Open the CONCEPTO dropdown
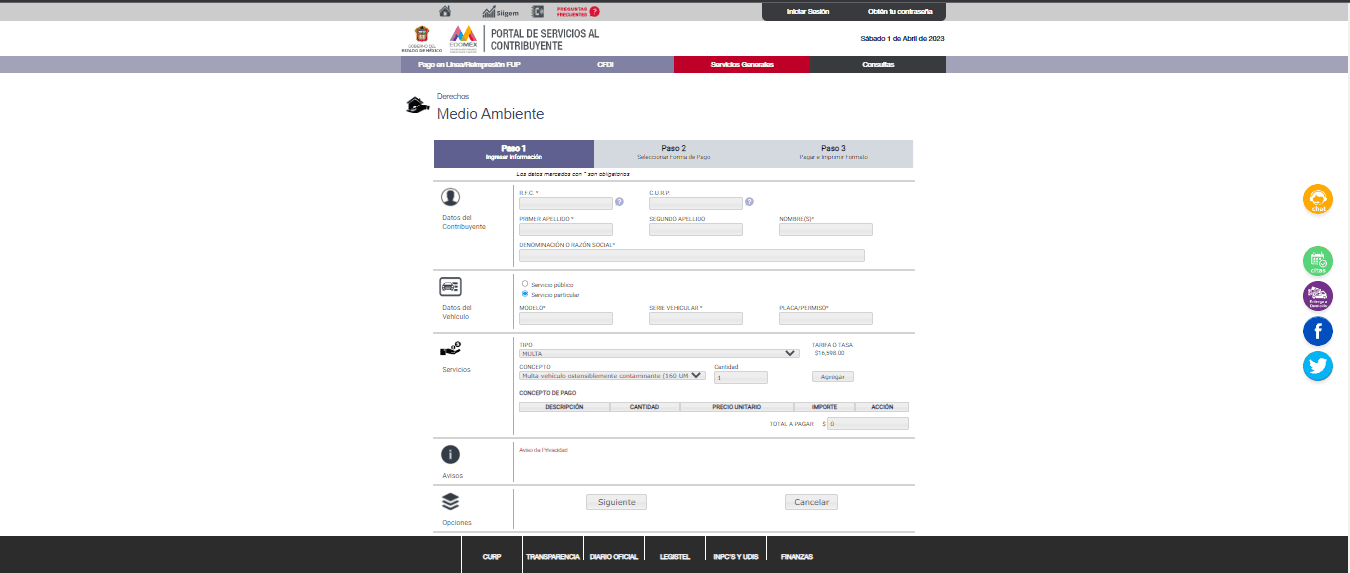The image size is (1350, 573). (612, 376)
